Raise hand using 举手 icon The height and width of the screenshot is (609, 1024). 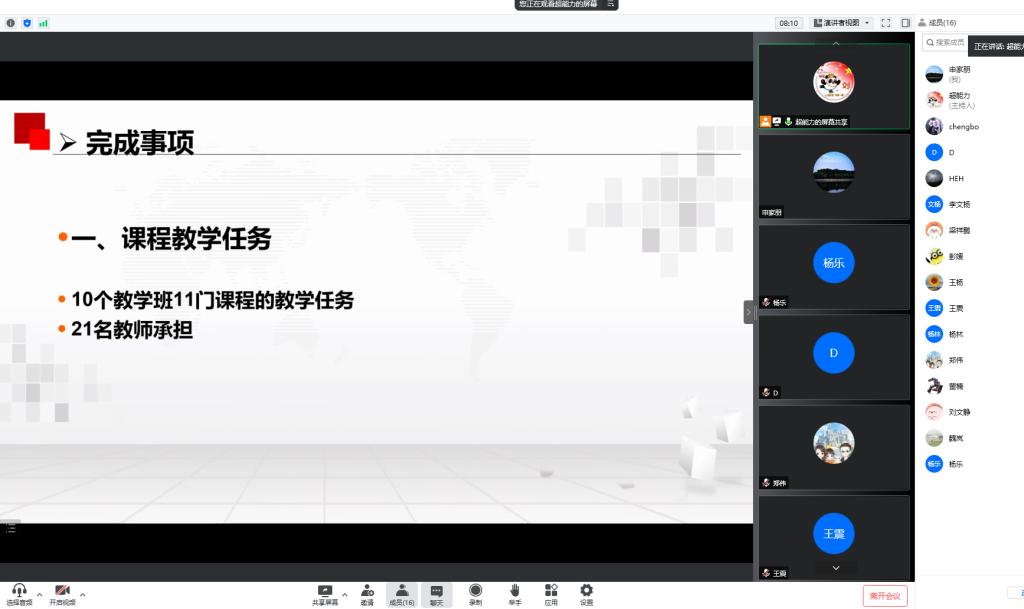point(514,592)
